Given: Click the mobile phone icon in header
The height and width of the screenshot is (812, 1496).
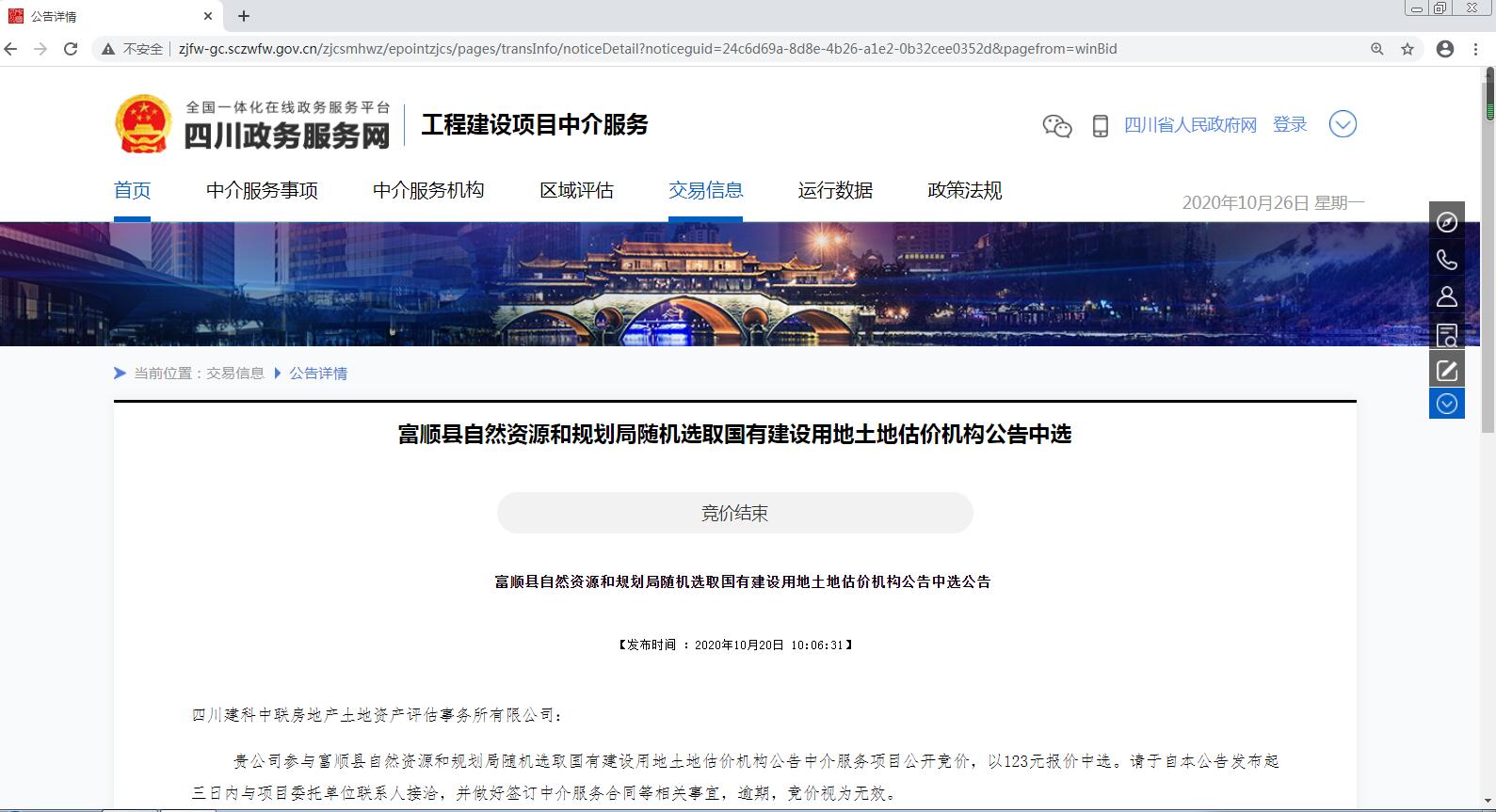Looking at the screenshot, I should [x=1100, y=125].
